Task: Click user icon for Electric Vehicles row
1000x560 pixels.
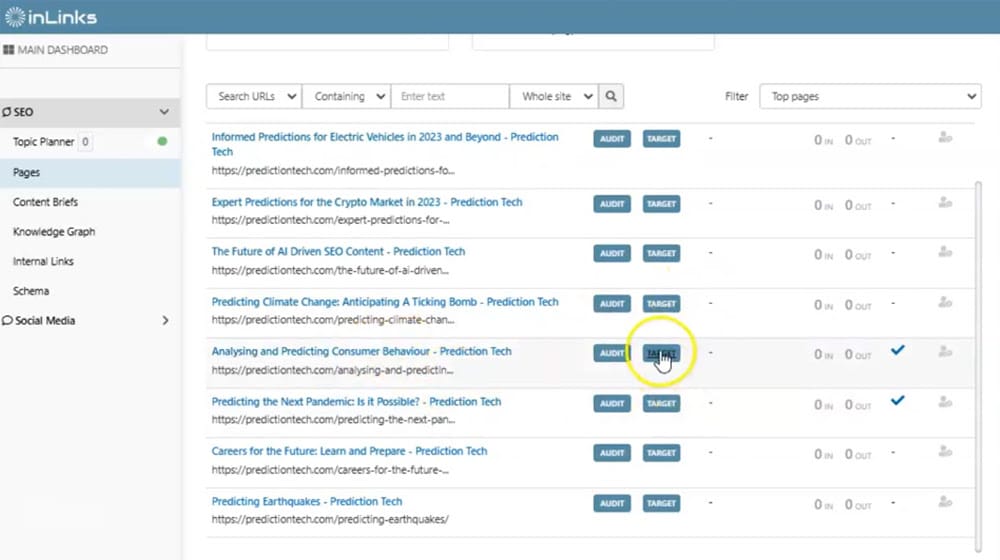Action: [x=945, y=138]
